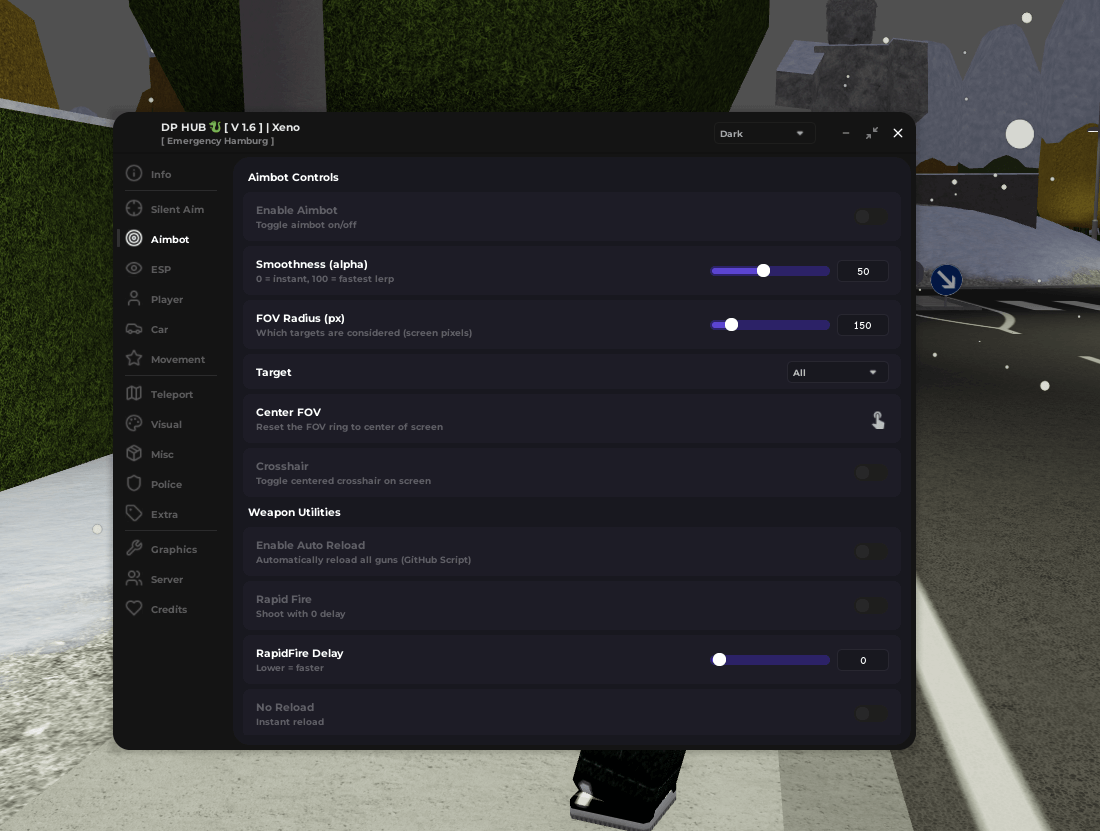The width and height of the screenshot is (1100, 831).
Task: Enable the Rapid Fire switch
Action: 871,607
